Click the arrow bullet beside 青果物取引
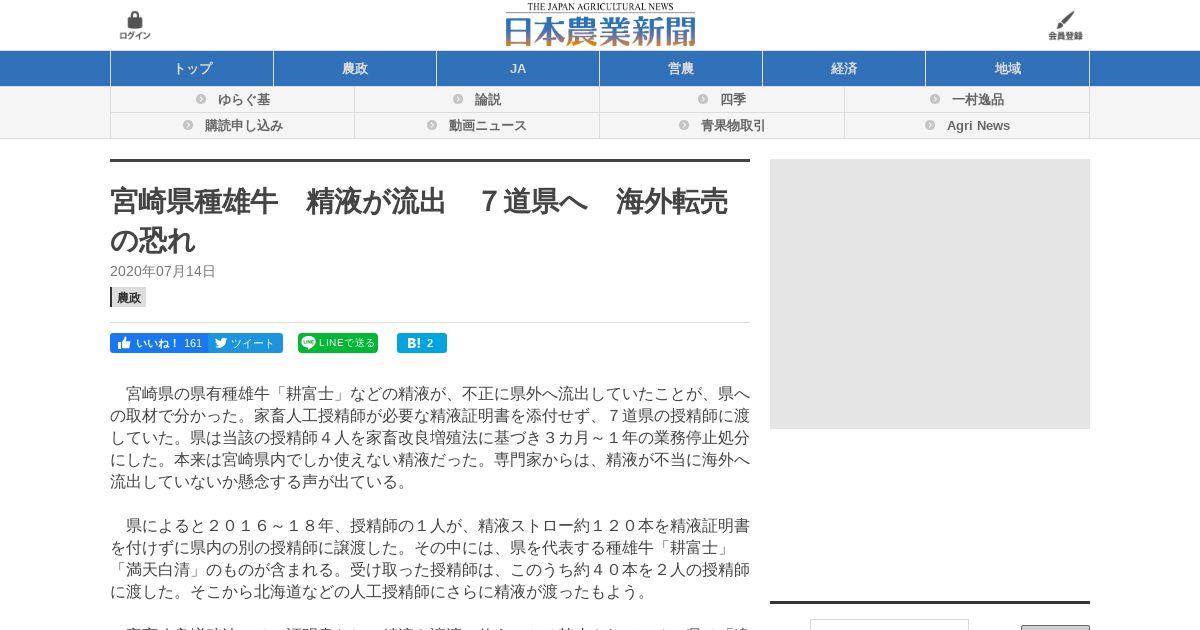This screenshot has height=630, width=1200. click(684, 125)
